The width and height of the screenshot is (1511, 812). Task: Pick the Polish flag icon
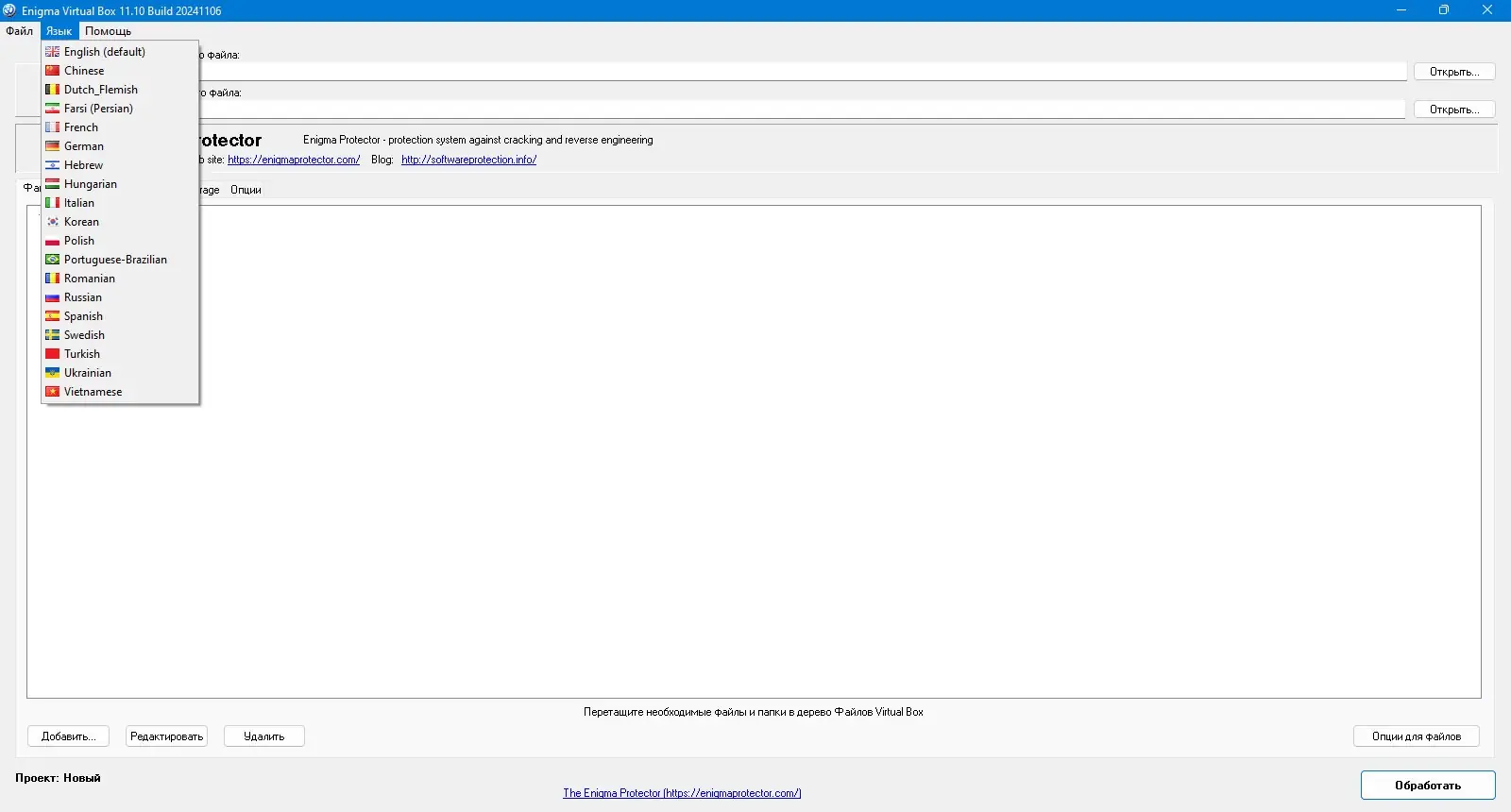click(x=53, y=241)
